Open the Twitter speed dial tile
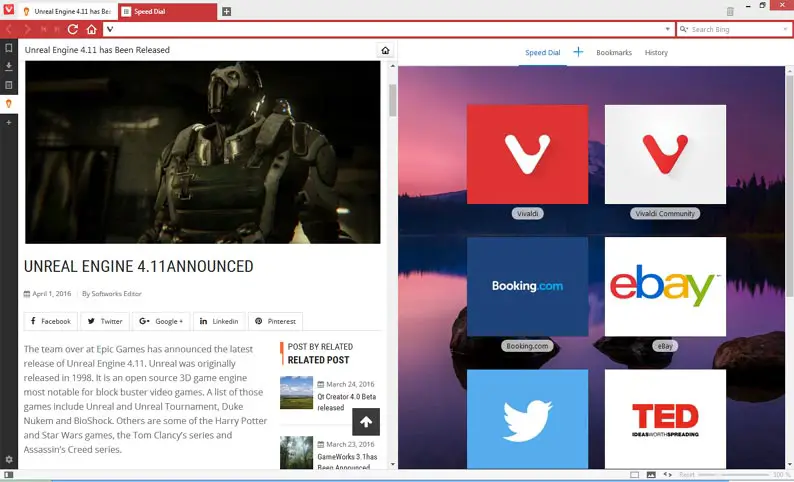This screenshot has height=482, width=794. tap(527, 419)
